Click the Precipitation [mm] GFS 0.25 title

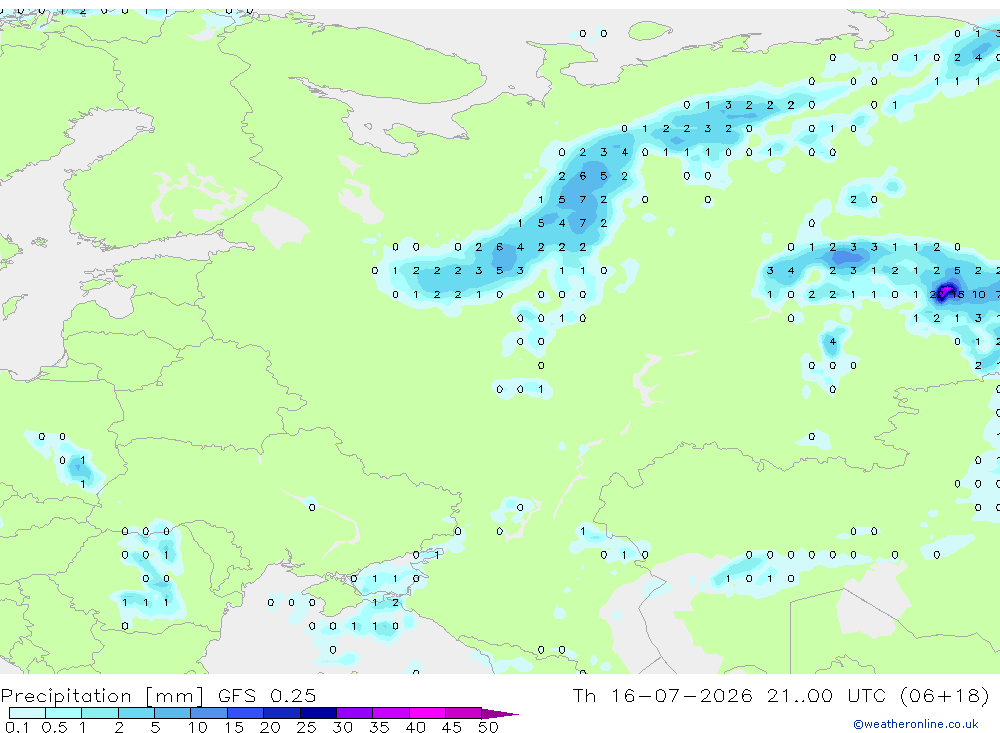pos(158,695)
